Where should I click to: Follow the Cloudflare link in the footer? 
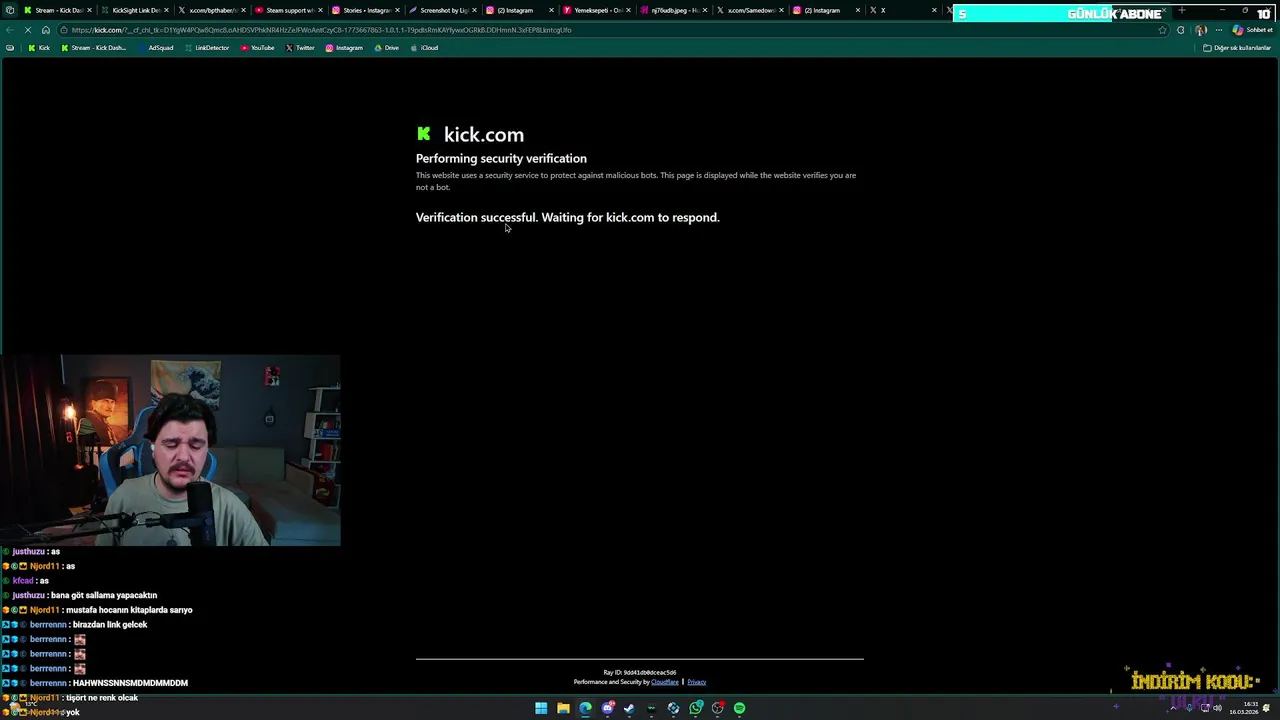click(x=665, y=682)
